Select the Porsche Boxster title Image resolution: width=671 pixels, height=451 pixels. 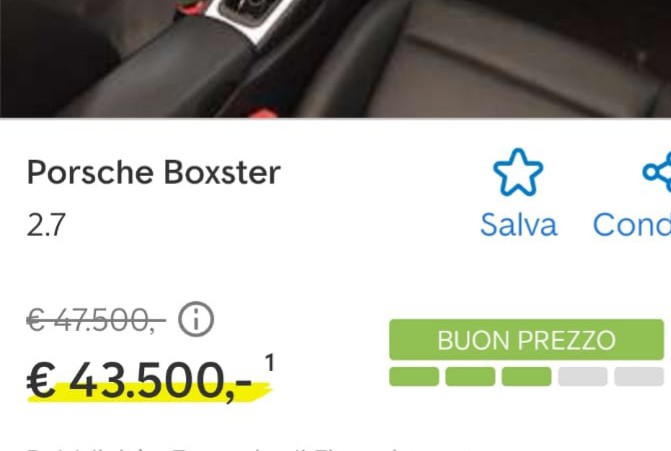[x=154, y=172]
